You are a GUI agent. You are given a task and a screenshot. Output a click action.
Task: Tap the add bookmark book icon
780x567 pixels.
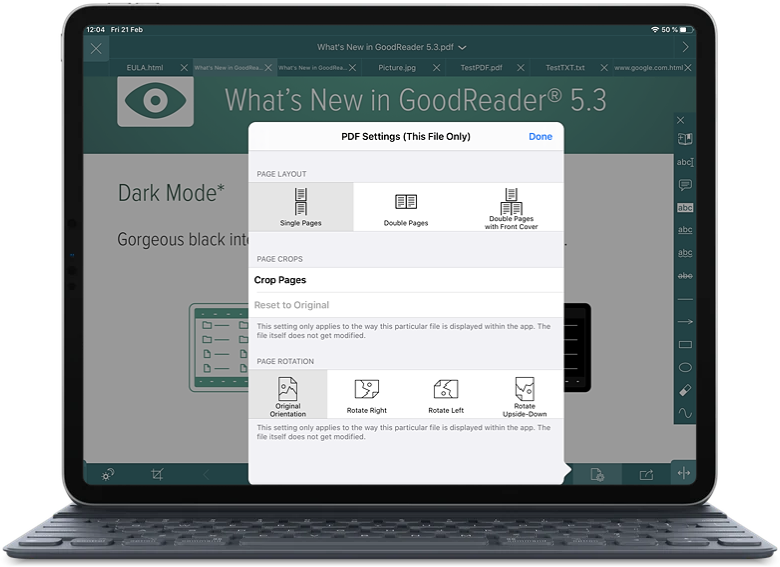685,139
